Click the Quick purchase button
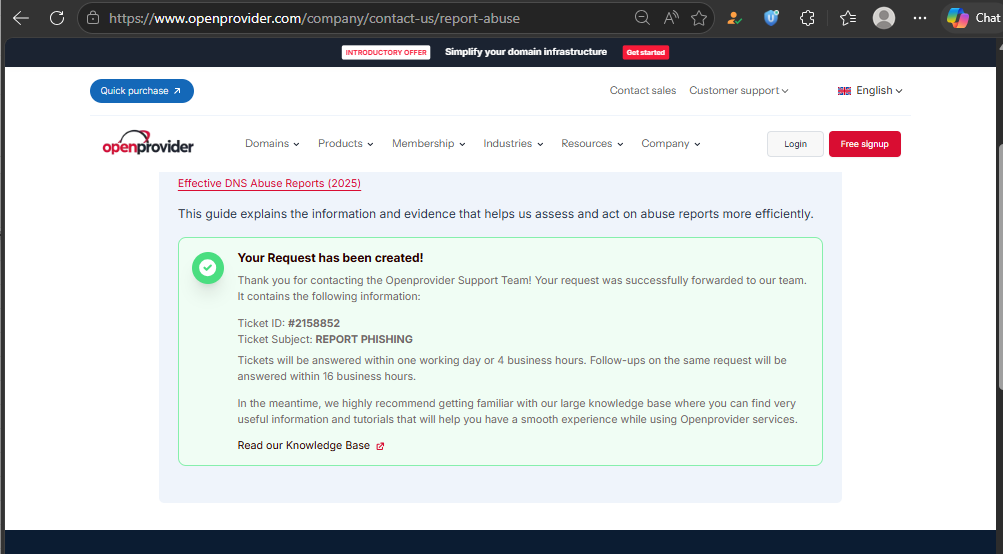 tap(141, 91)
